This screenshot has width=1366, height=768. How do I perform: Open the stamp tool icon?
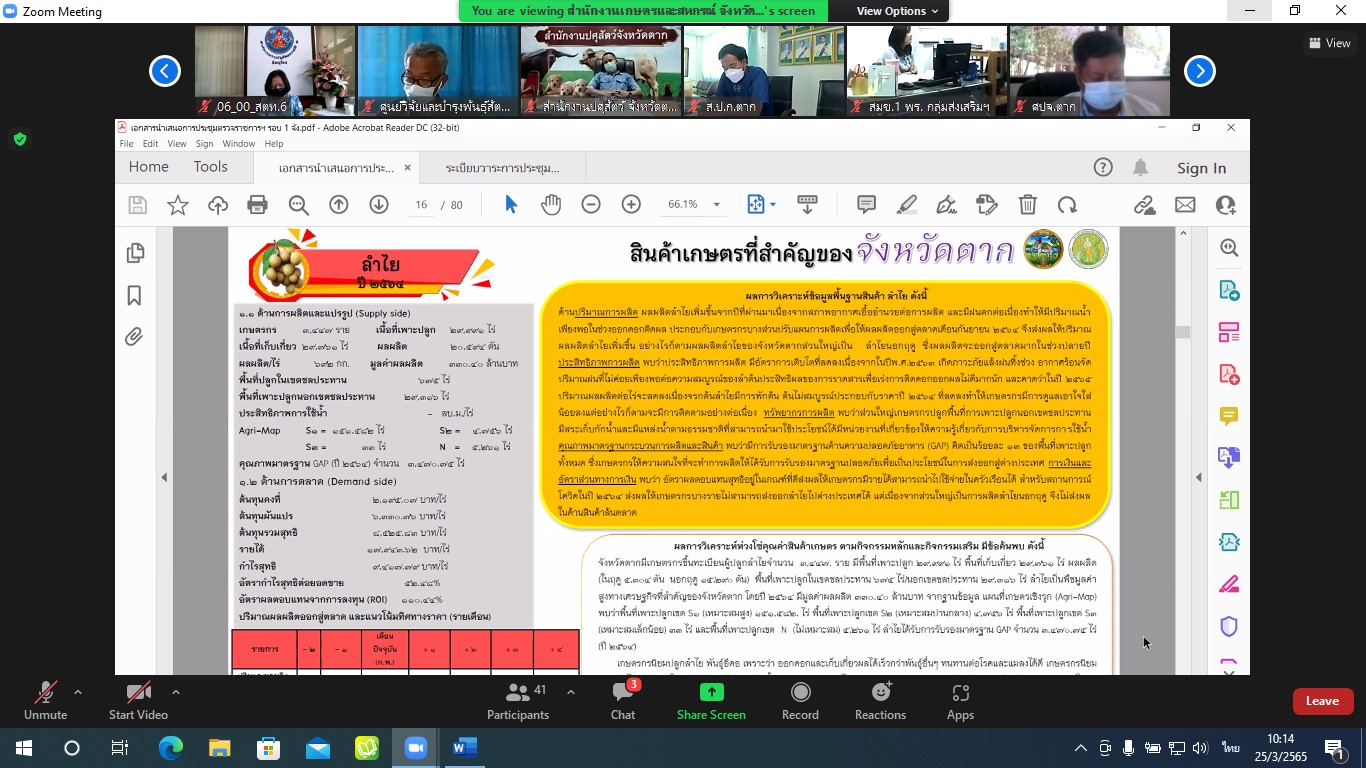[x=987, y=204]
